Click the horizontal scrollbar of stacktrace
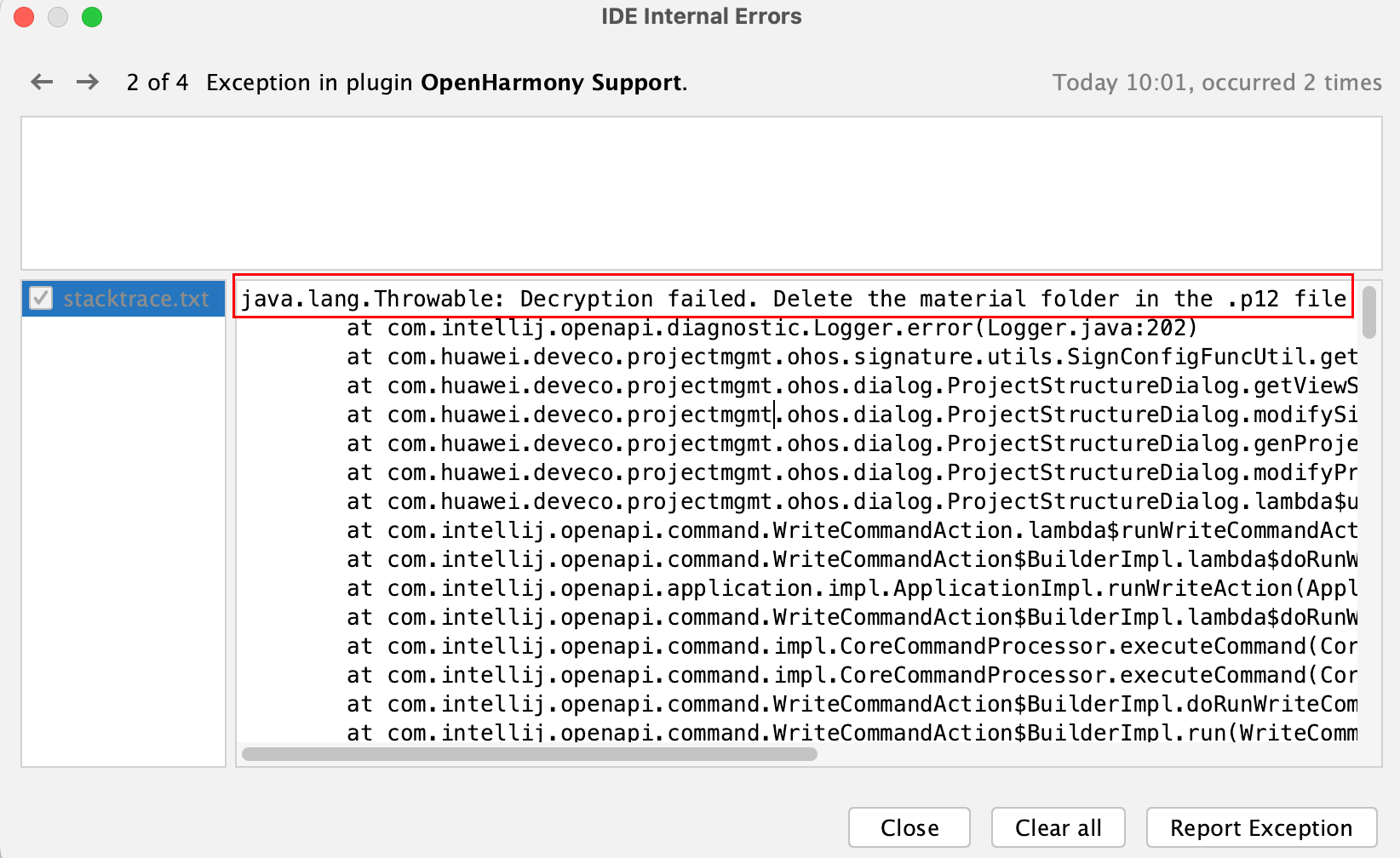This screenshot has width=1400, height=858. pos(529,754)
